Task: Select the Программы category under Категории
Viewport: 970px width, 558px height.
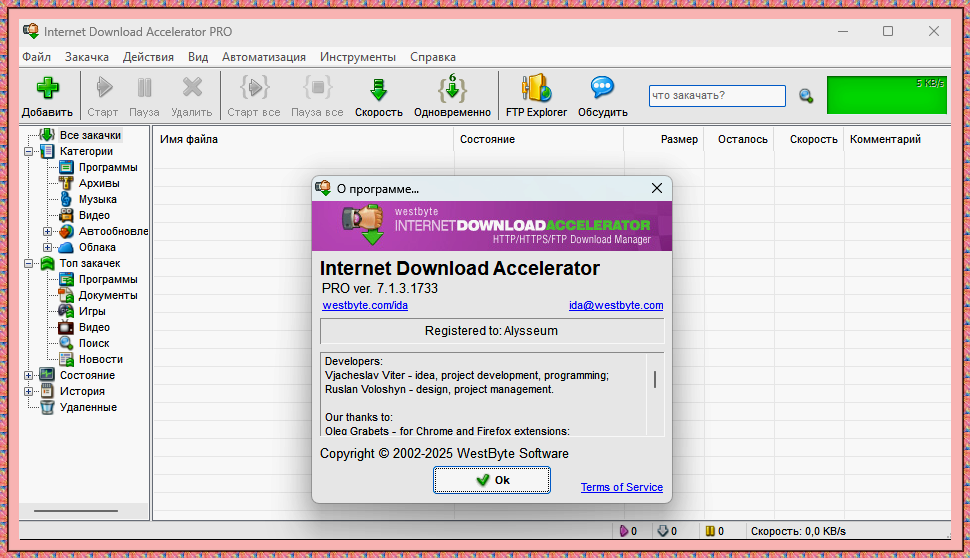Action: [108, 167]
